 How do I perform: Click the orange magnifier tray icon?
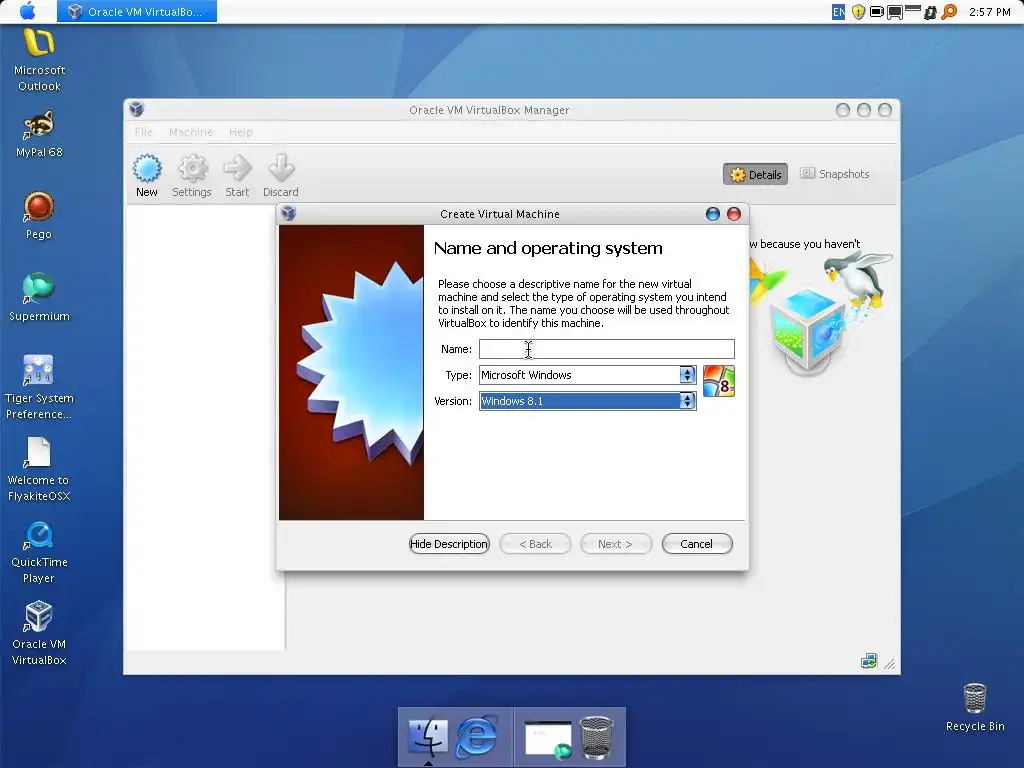point(949,12)
